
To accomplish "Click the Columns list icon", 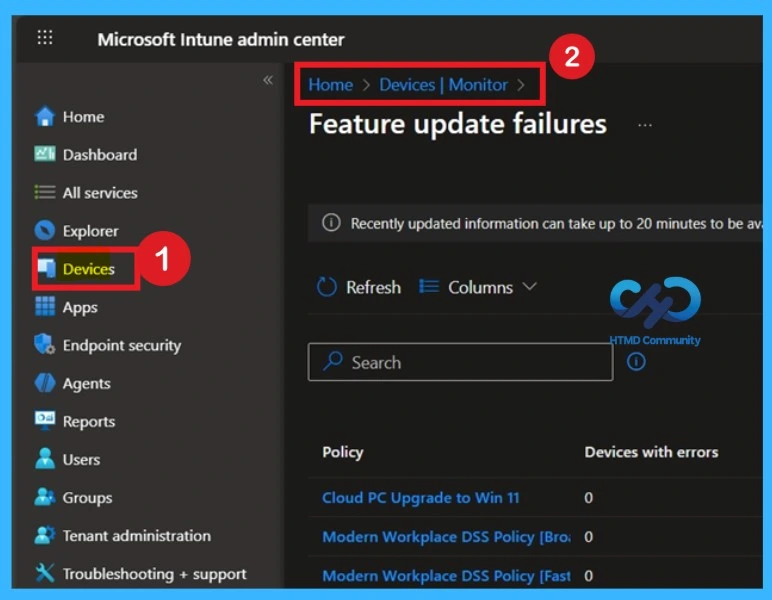I will [x=429, y=286].
